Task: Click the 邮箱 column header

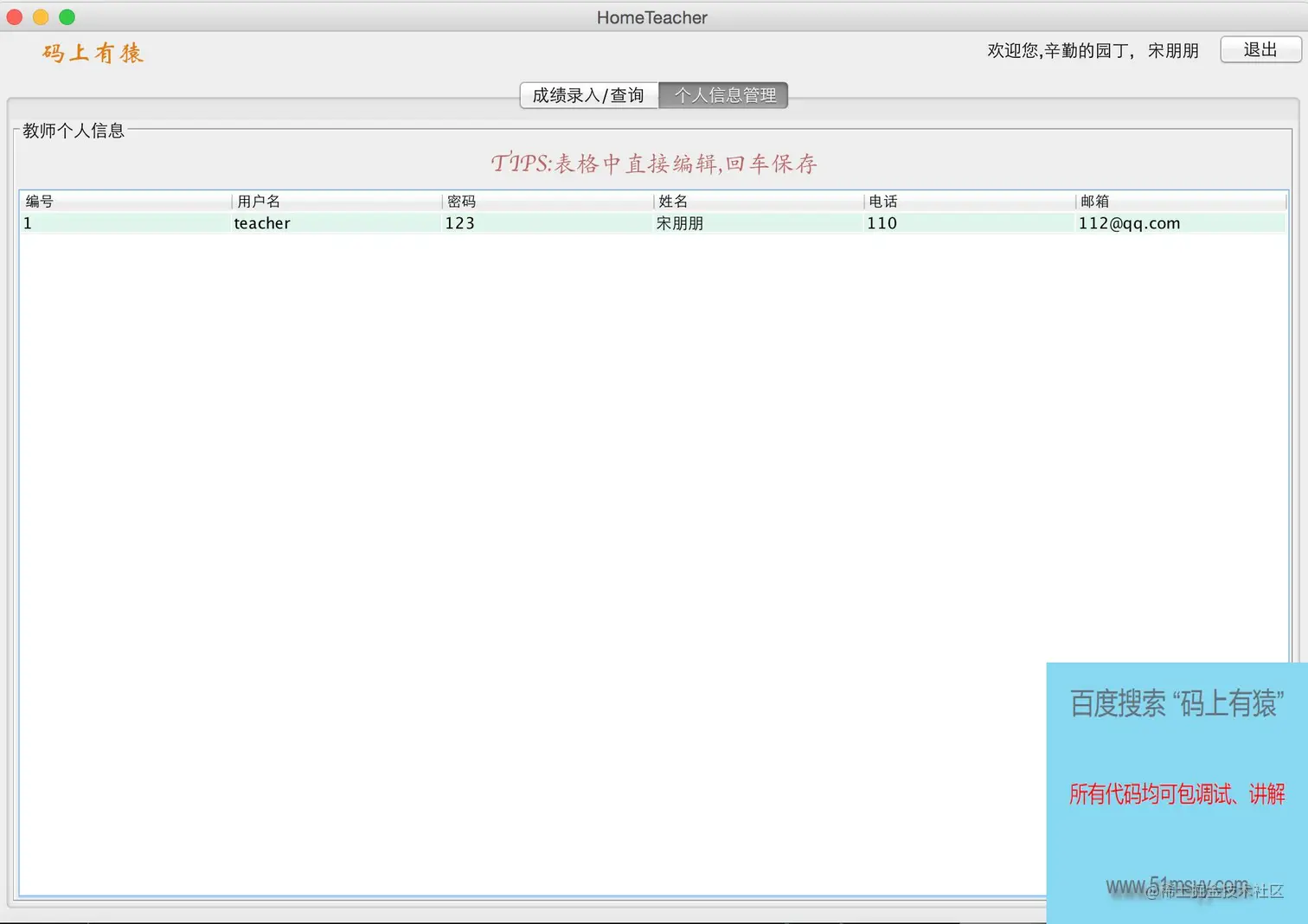Action: [x=1181, y=202]
